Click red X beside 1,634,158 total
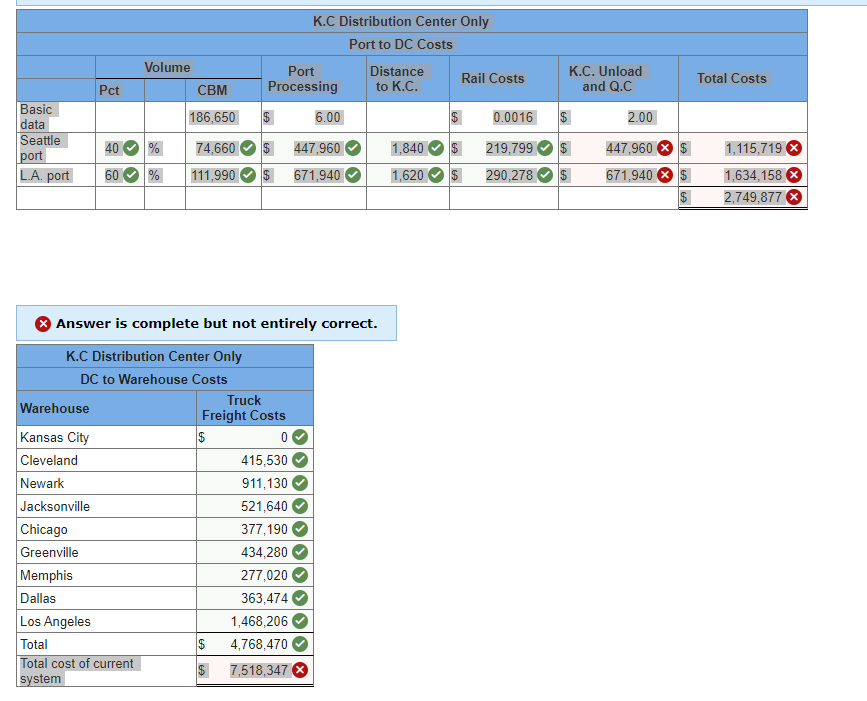 pyautogui.click(x=794, y=175)
